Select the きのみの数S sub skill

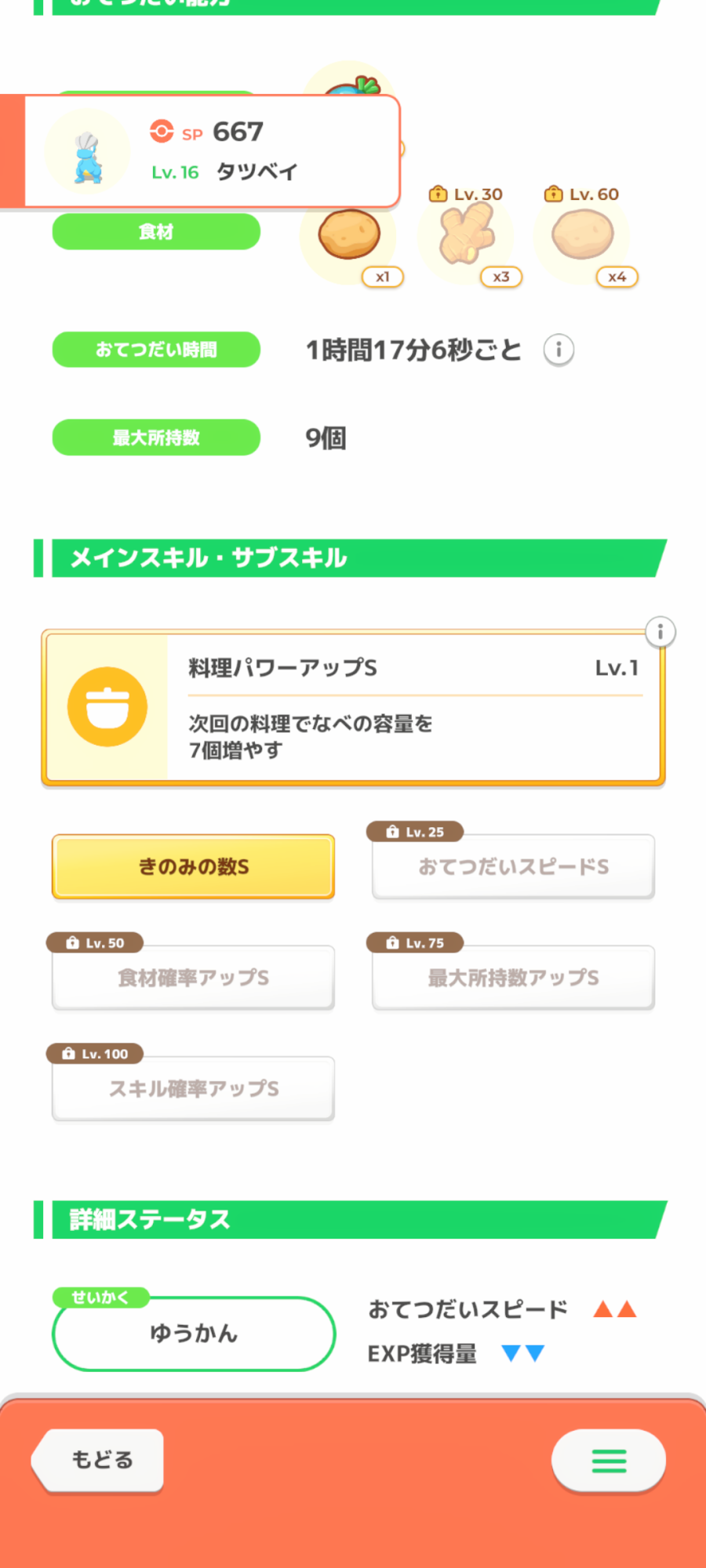click(193, 866)
